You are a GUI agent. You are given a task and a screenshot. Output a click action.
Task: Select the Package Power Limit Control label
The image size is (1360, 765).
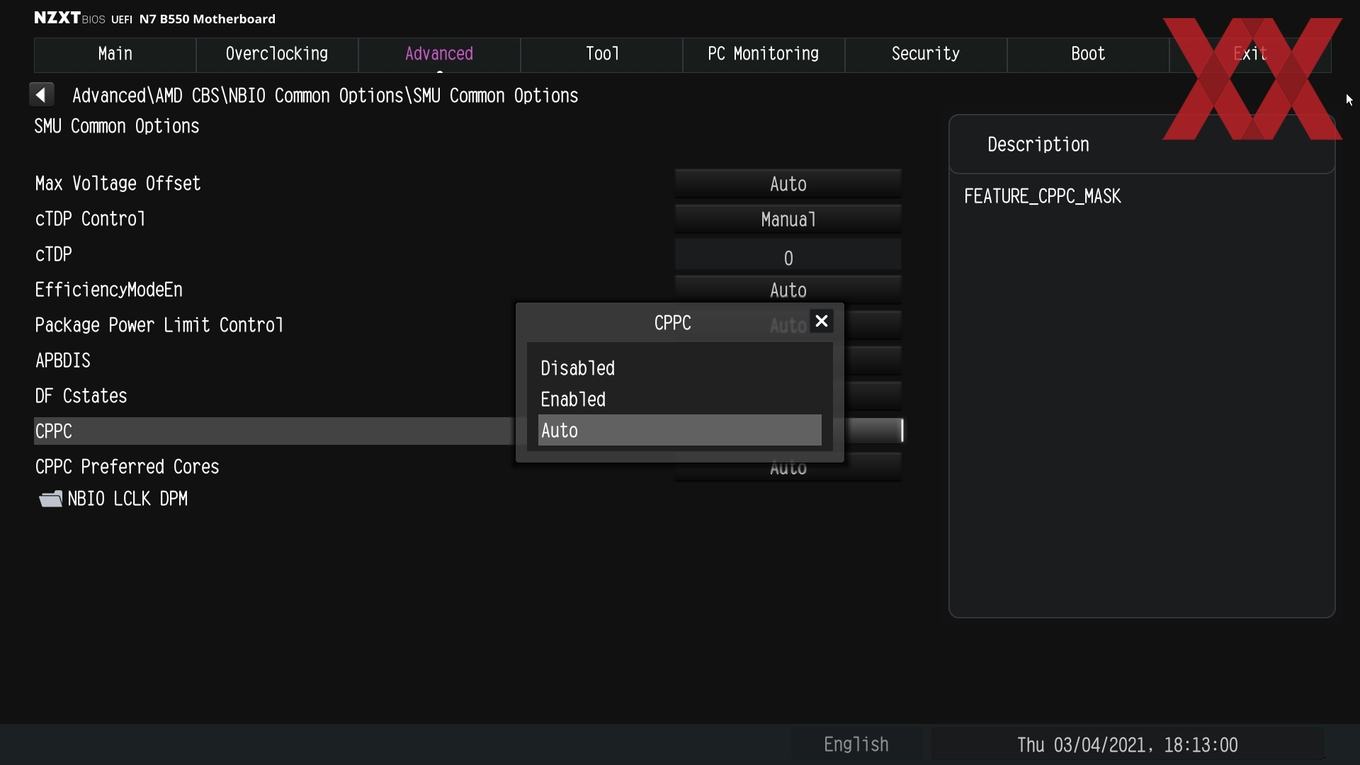click(x=159, y=325)
